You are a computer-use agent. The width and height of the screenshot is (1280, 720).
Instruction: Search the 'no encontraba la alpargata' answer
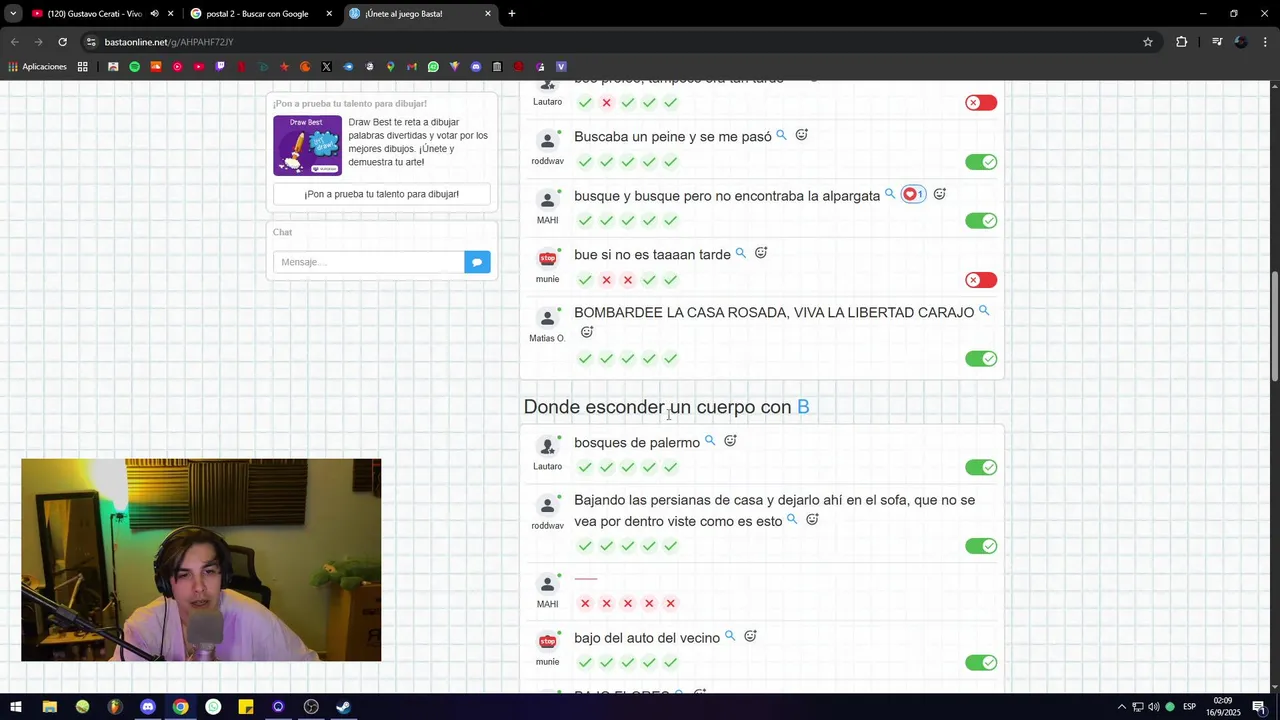tap(890, 194)
